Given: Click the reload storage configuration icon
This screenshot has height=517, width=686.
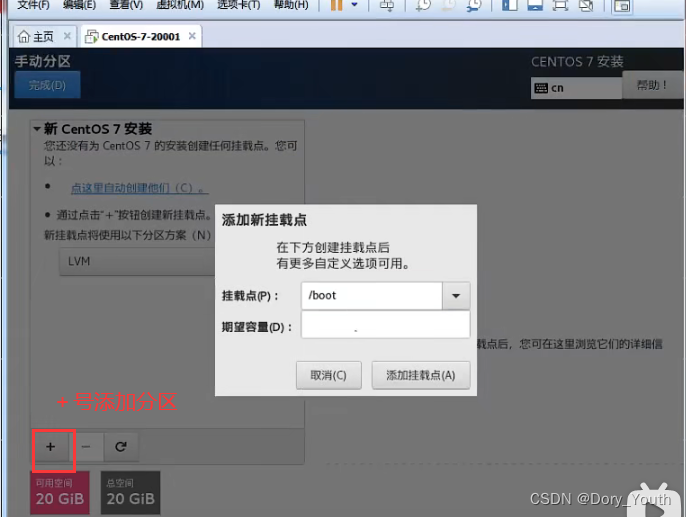Looking at the screenshot, I should pyautogui.click(x=121, y=447).
